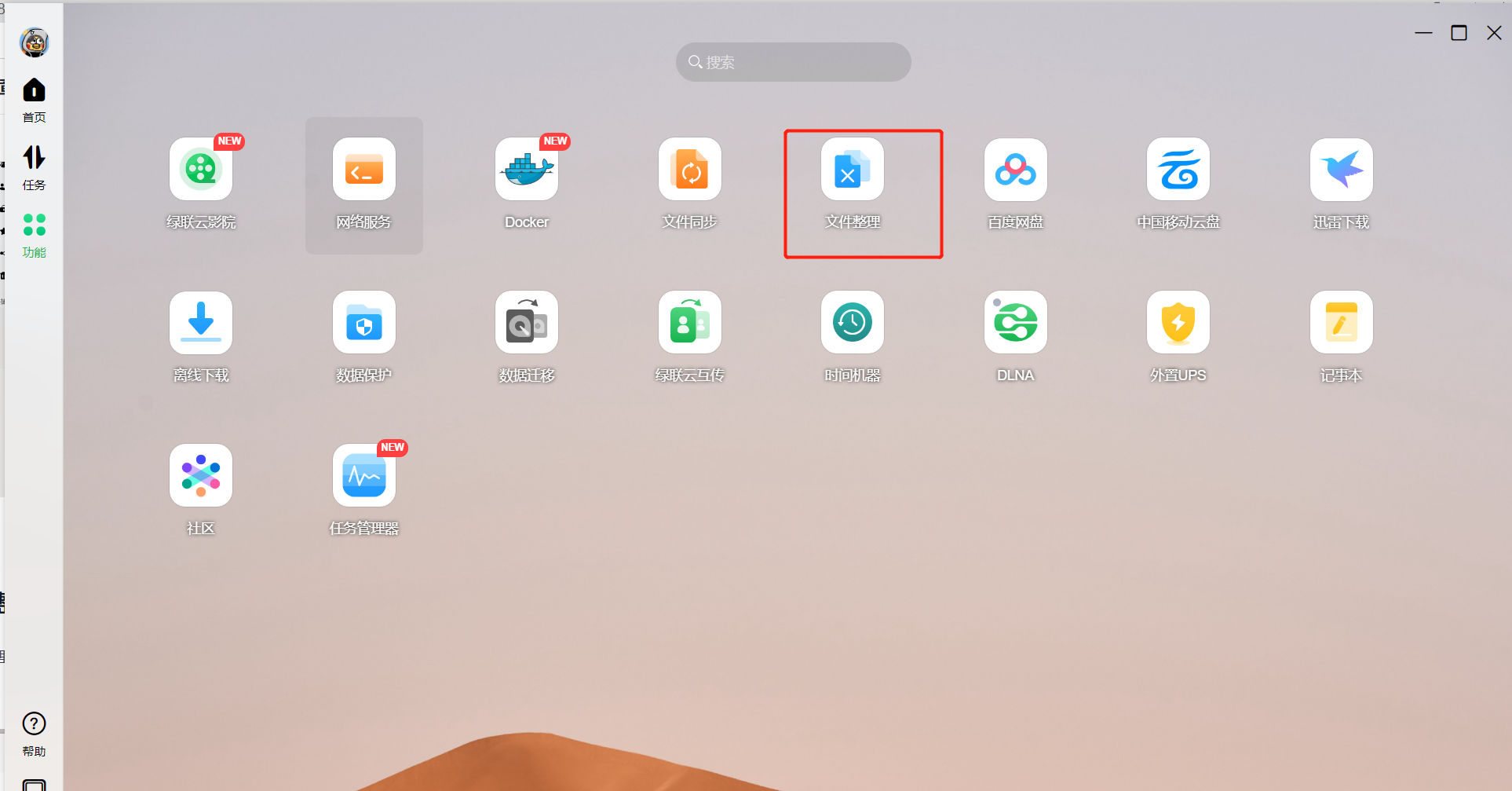Open the 百度网盘 app
1512x791 pixels.
1016,169
